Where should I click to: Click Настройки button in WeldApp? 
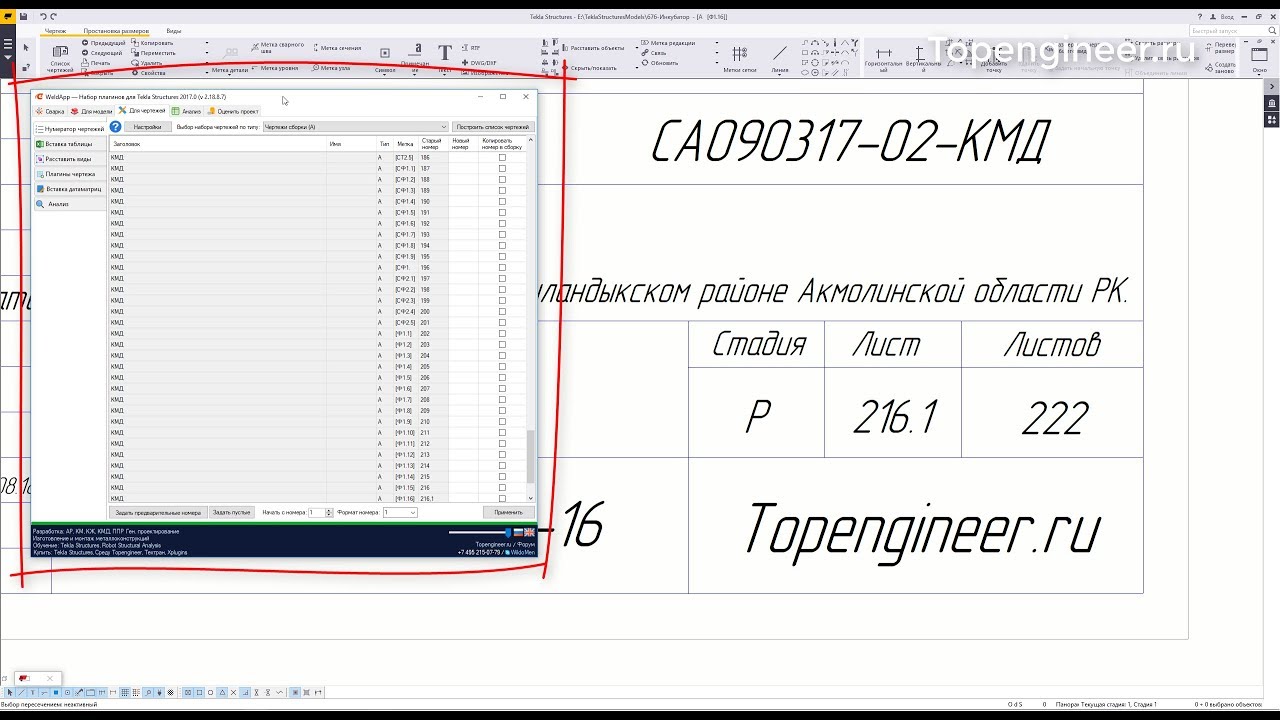tap(147, 127)
